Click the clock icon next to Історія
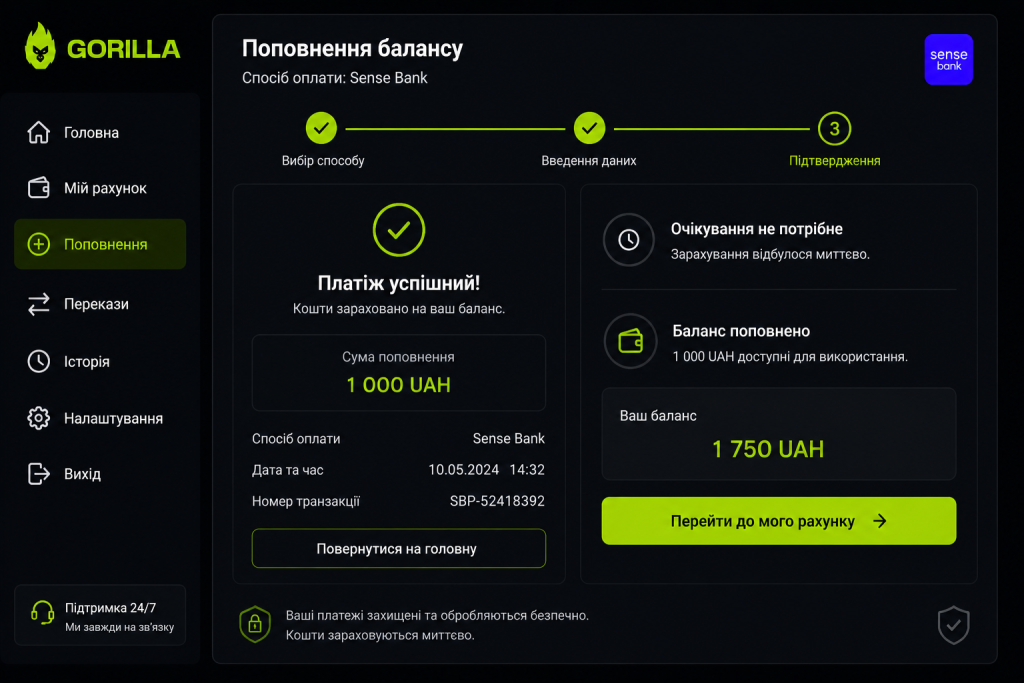This screenshot has width=1024, height=683. (39, 361)
